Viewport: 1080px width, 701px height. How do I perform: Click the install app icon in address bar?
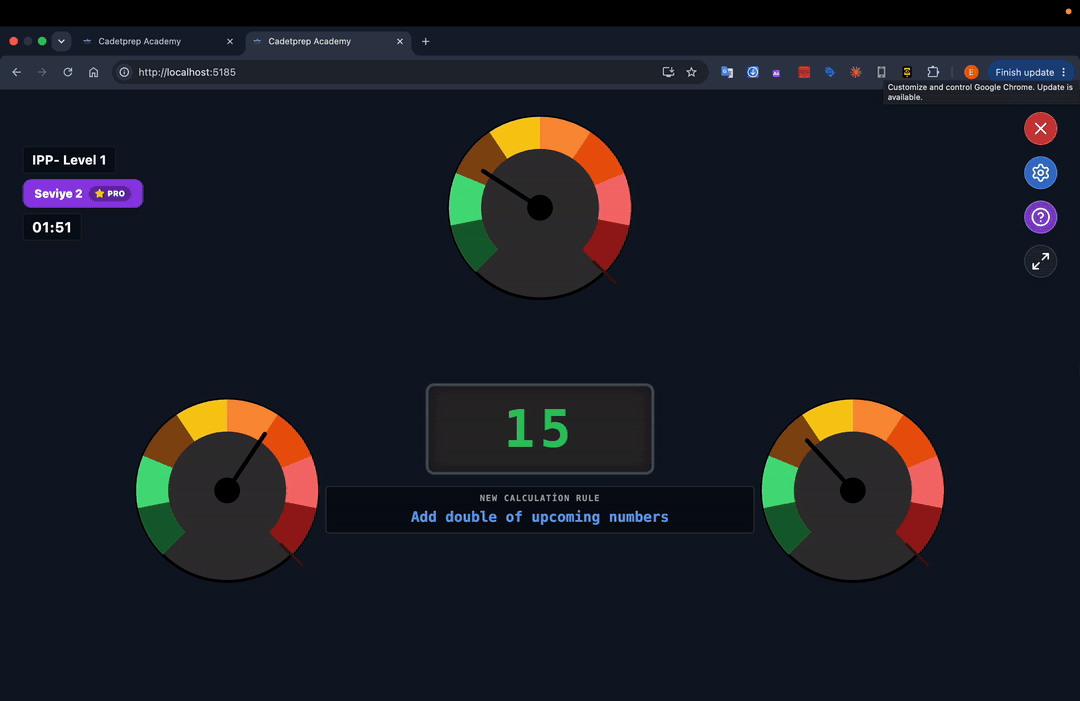(x=668, y=72)
